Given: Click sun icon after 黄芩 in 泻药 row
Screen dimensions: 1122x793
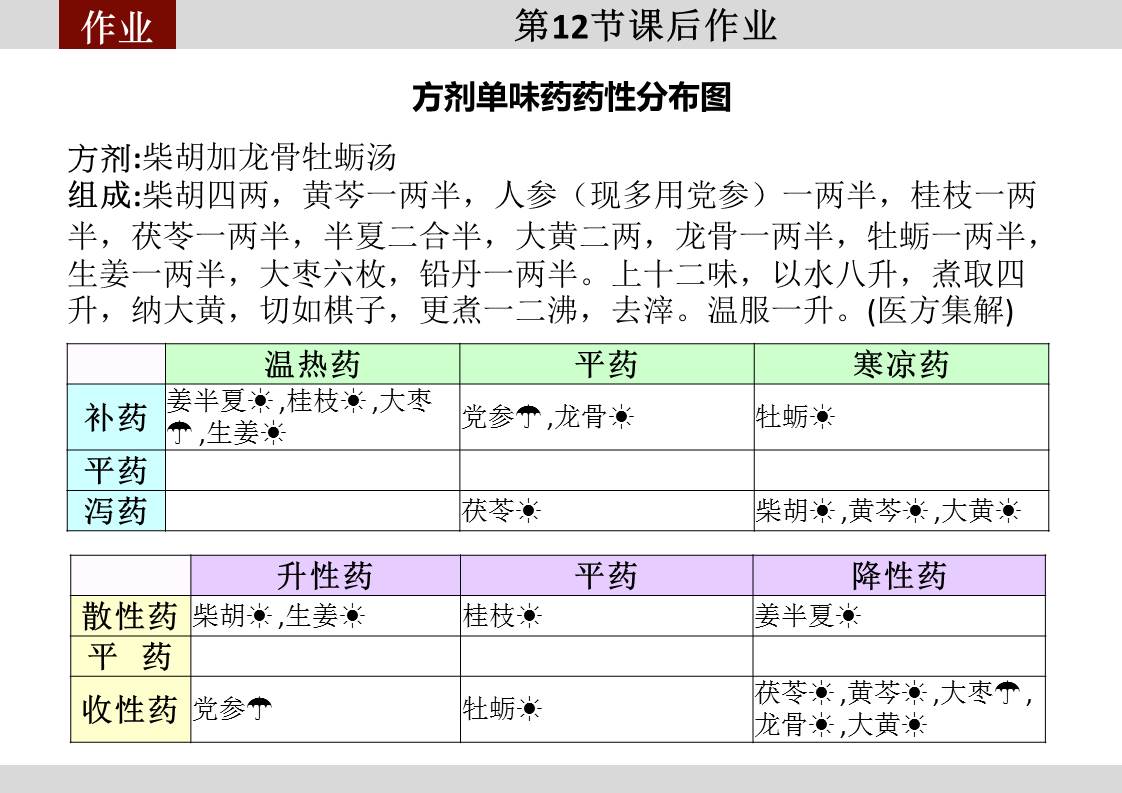Looking at the screenshot, I should (915, 511).
